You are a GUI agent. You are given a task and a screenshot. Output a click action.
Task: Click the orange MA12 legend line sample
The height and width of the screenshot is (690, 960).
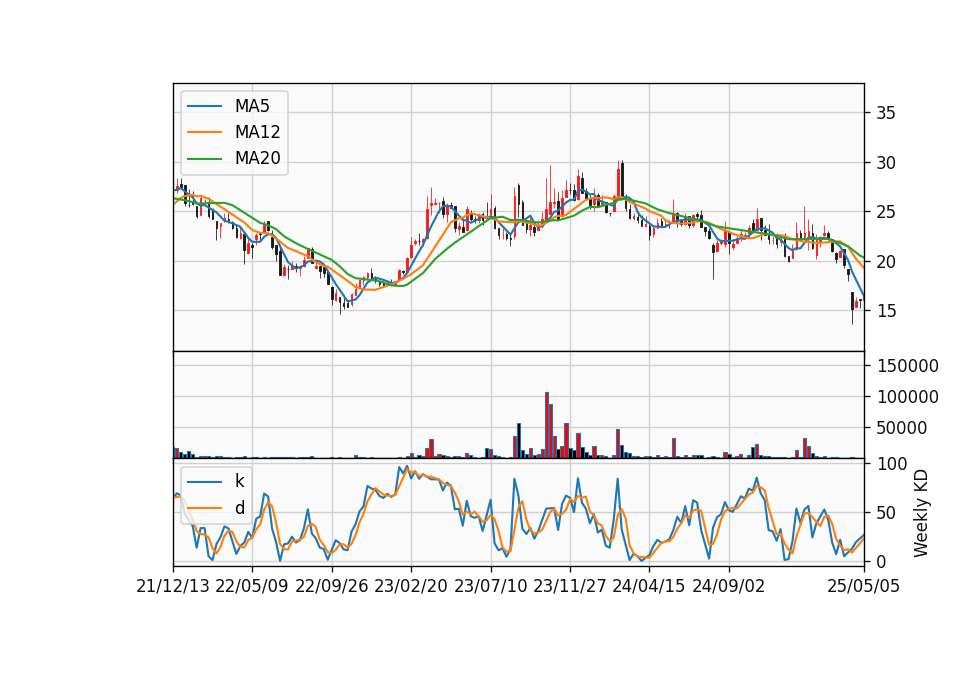pos(204,132)
